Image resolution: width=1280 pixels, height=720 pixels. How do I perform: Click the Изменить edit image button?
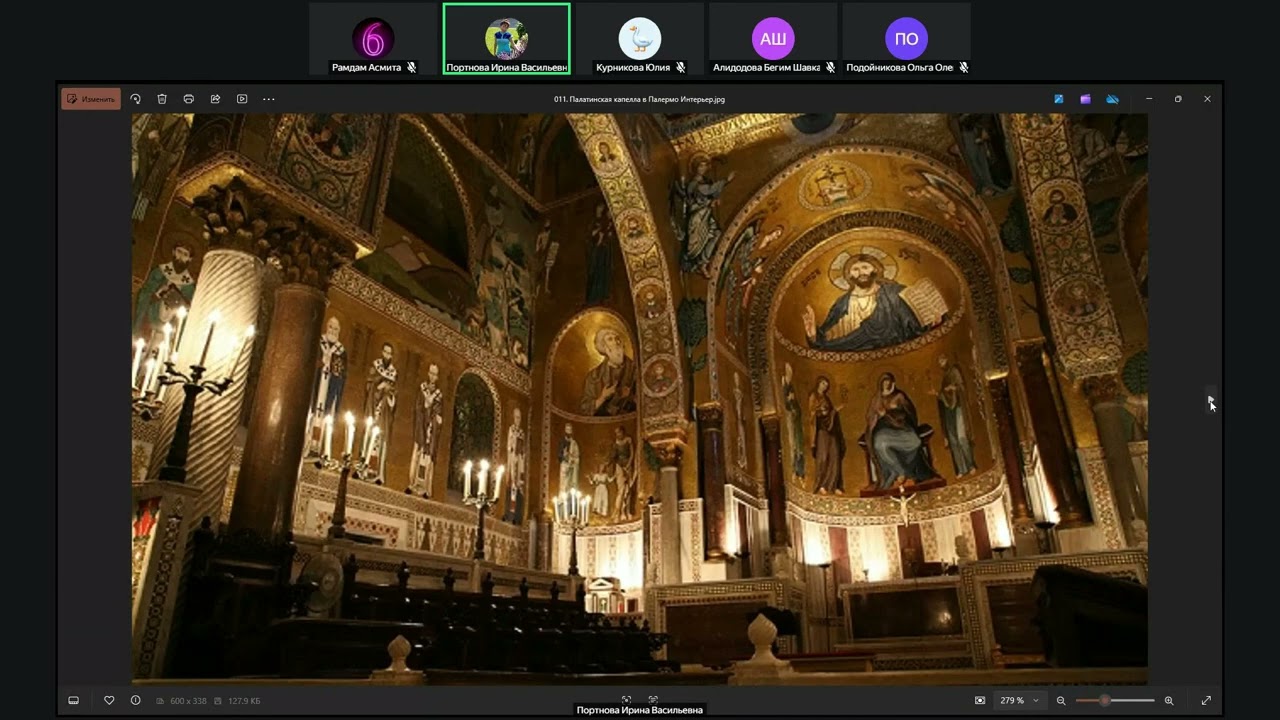coord(91,99)
